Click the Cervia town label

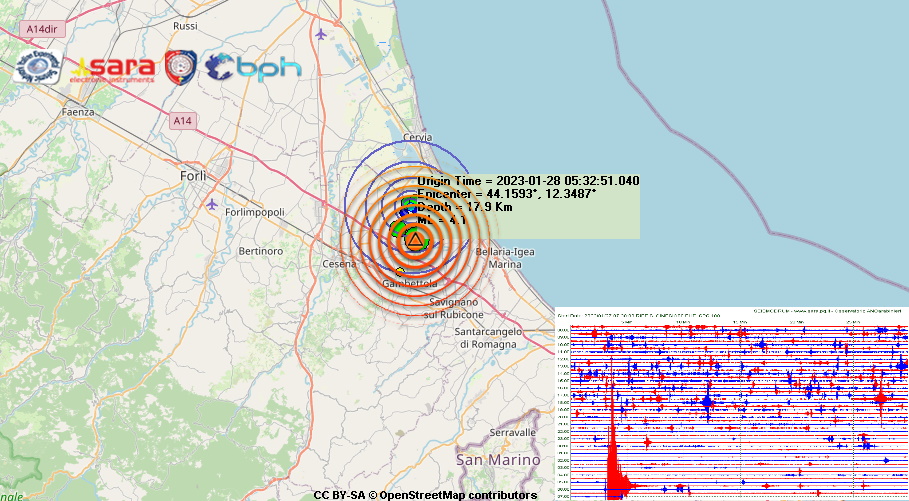tap(416, 137)
